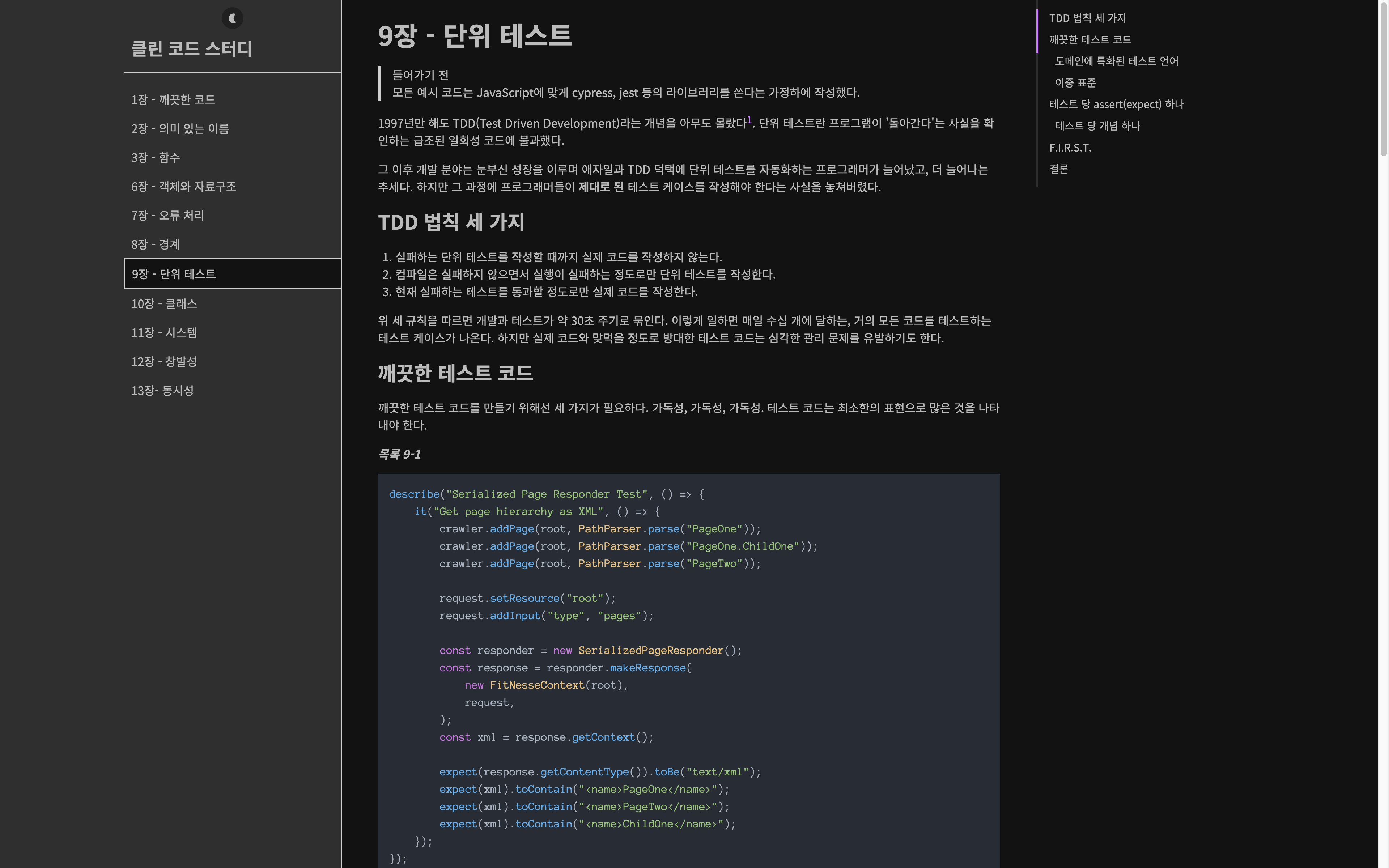
Task: Navigate to 결론 via the outline
Action: pyautogui.click(x=1058, y=168)
